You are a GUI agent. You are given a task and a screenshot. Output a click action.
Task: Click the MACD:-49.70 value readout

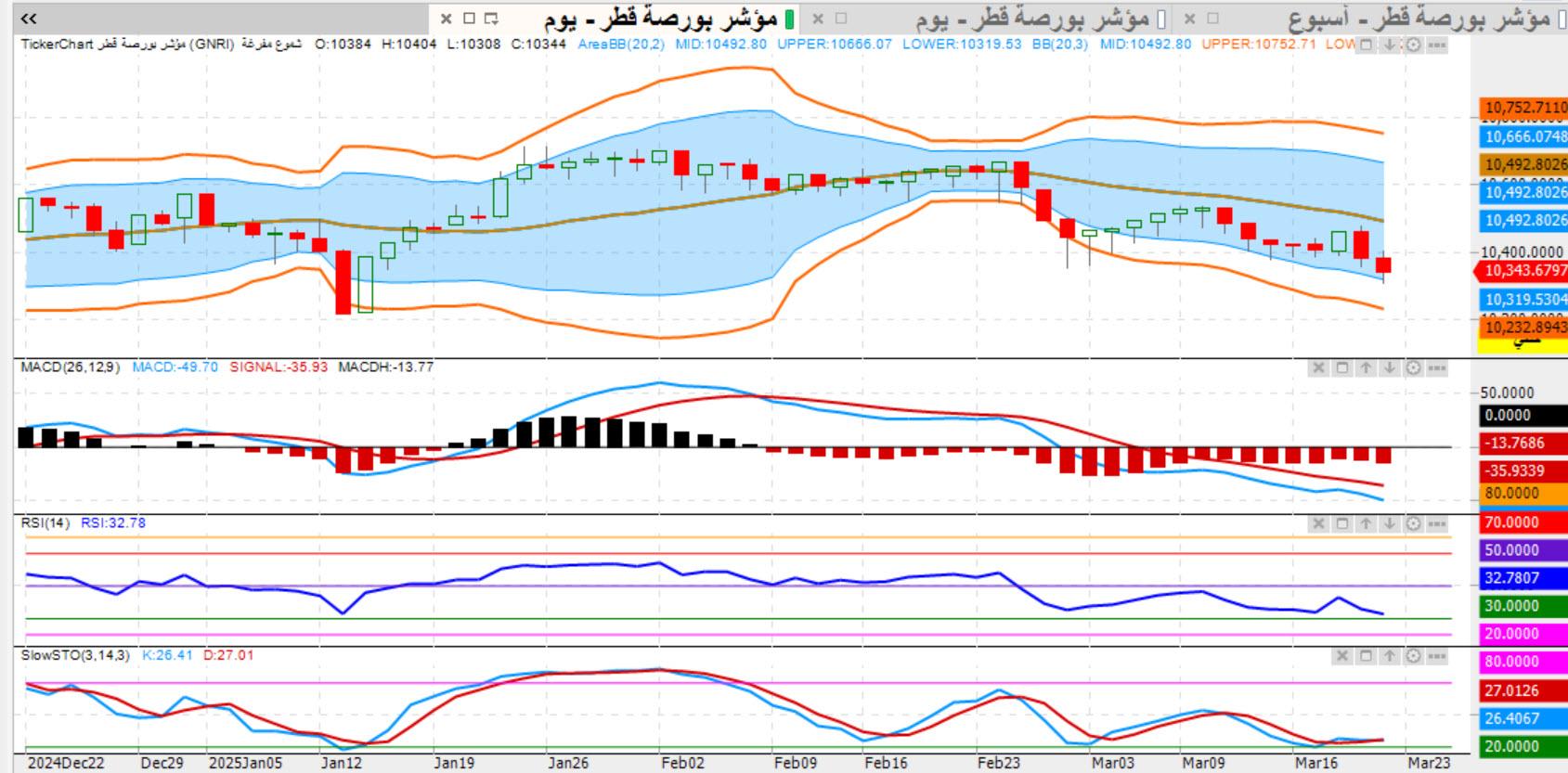click(175, 367)
